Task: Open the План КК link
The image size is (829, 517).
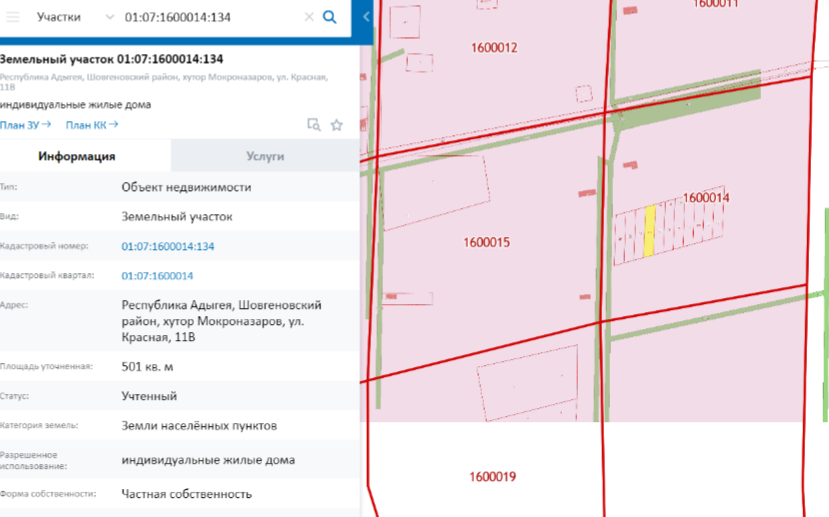Action: (91, 125)
